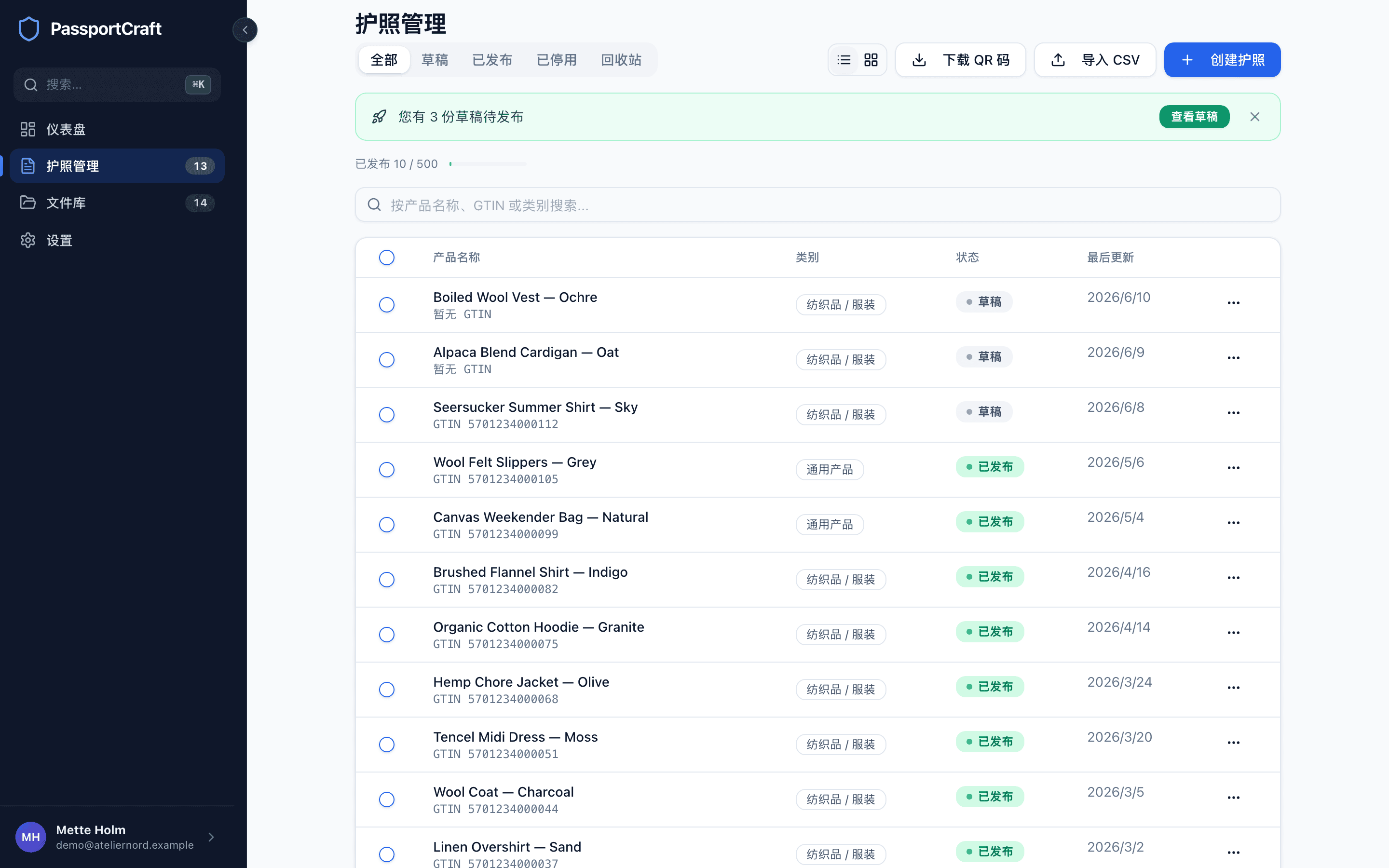
Task: Click the PassportCraft shield logo
Action: (29, 29)
